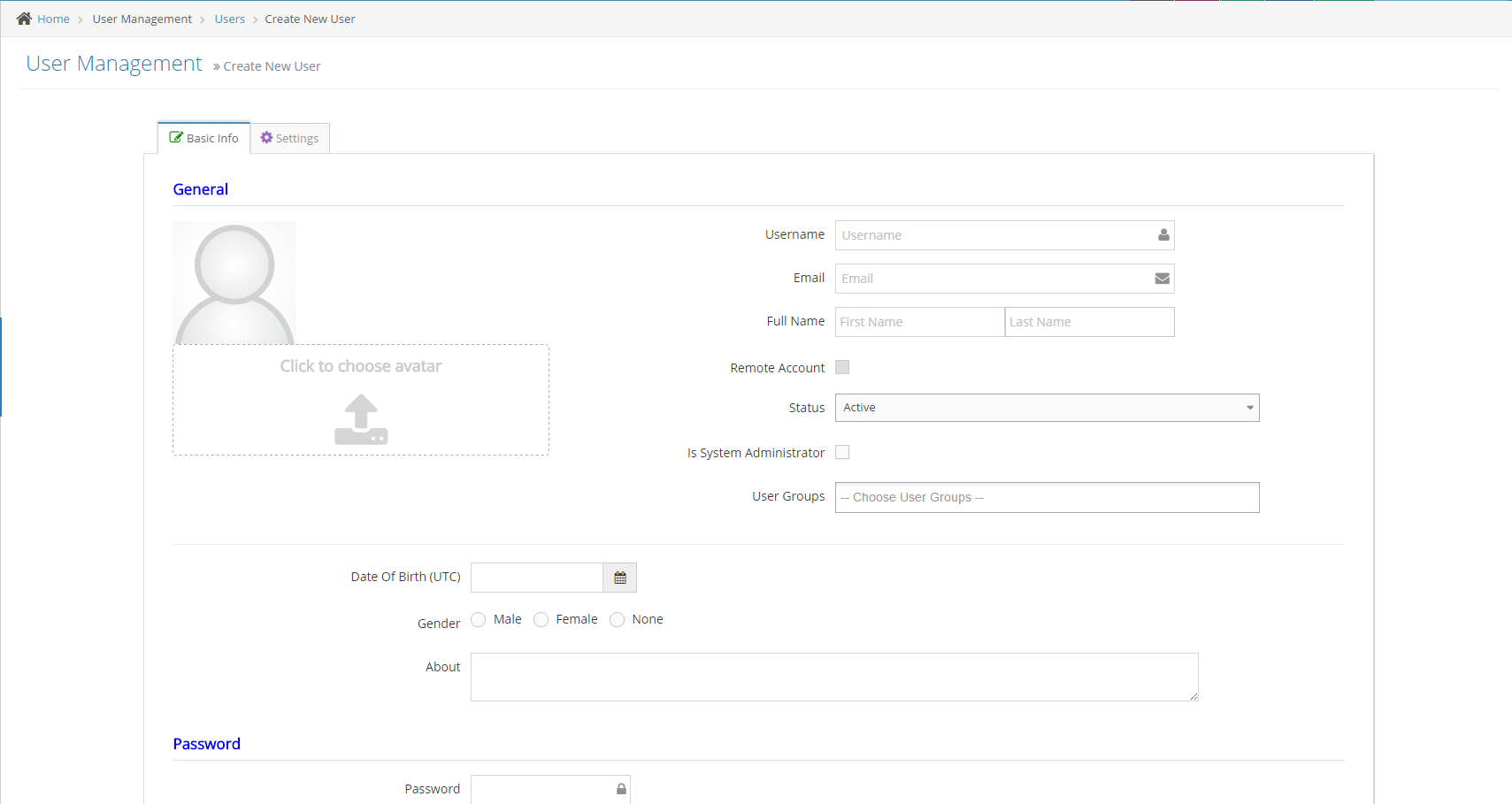This screenshot has height=804, width=1512.
Task: Check Is System Administrator box
Action: pos(842,452)
